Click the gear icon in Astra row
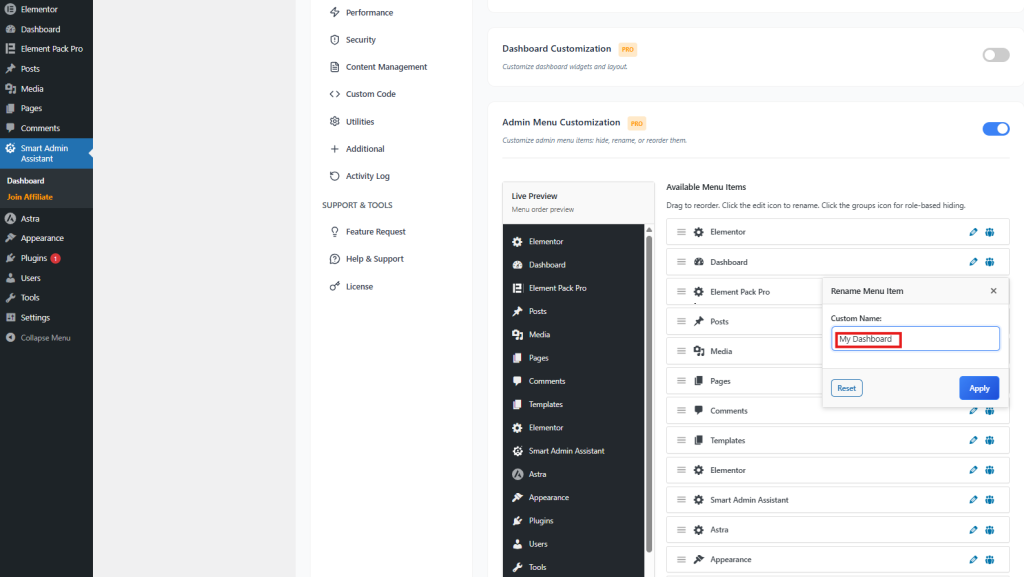 click(x=698, y=529)
